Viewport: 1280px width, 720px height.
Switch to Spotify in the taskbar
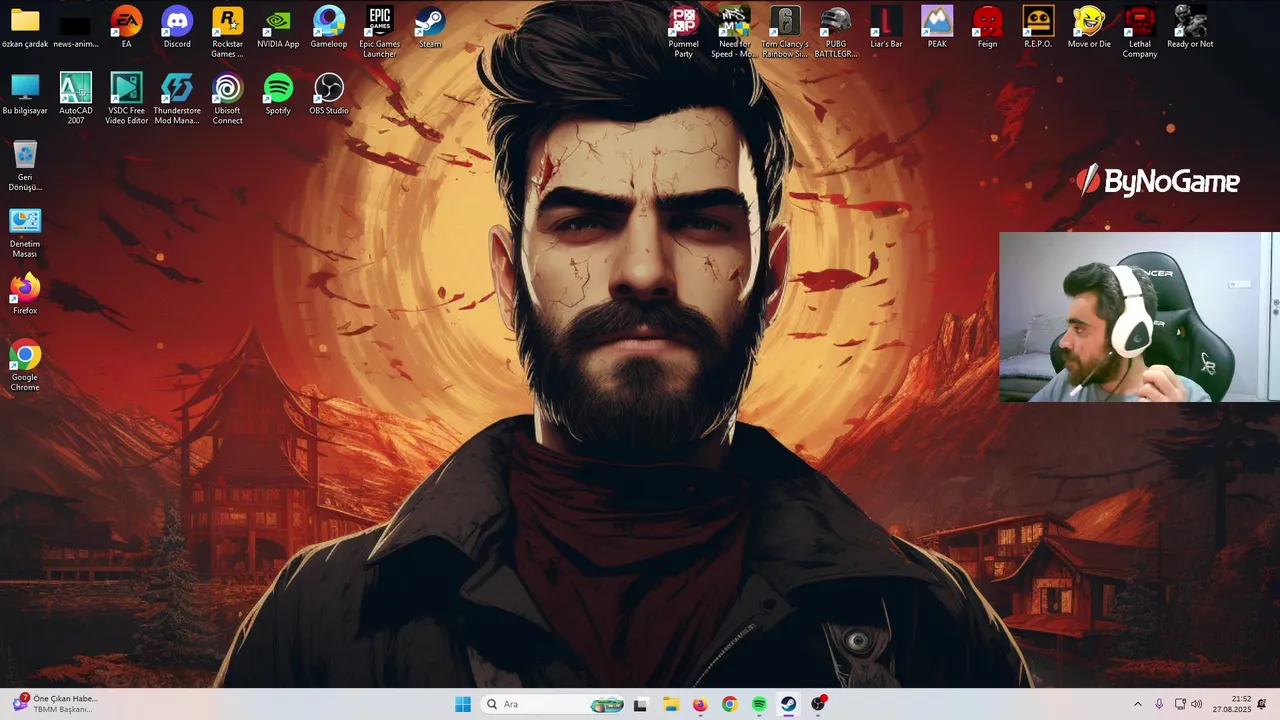(x=759, y=704)
